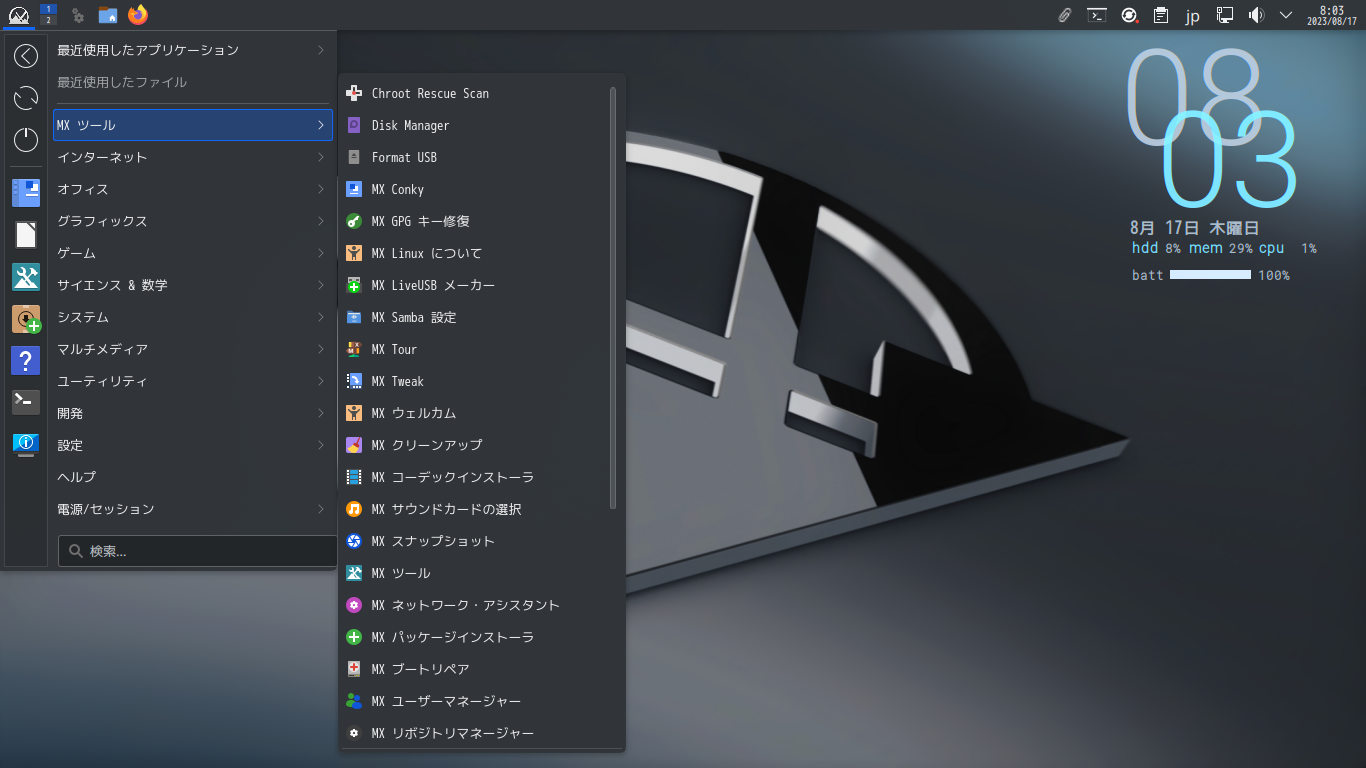Open MX GPG キー修復 icon
Viewport: 1366px width, 768px height.
pyautogui.click(x=353, y=221)
